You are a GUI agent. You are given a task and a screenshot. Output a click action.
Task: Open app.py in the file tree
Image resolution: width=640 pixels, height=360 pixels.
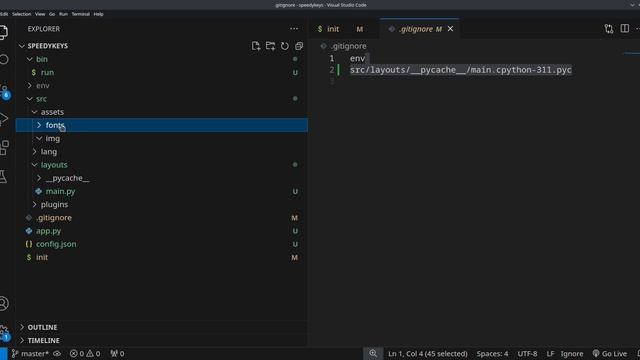162,231
